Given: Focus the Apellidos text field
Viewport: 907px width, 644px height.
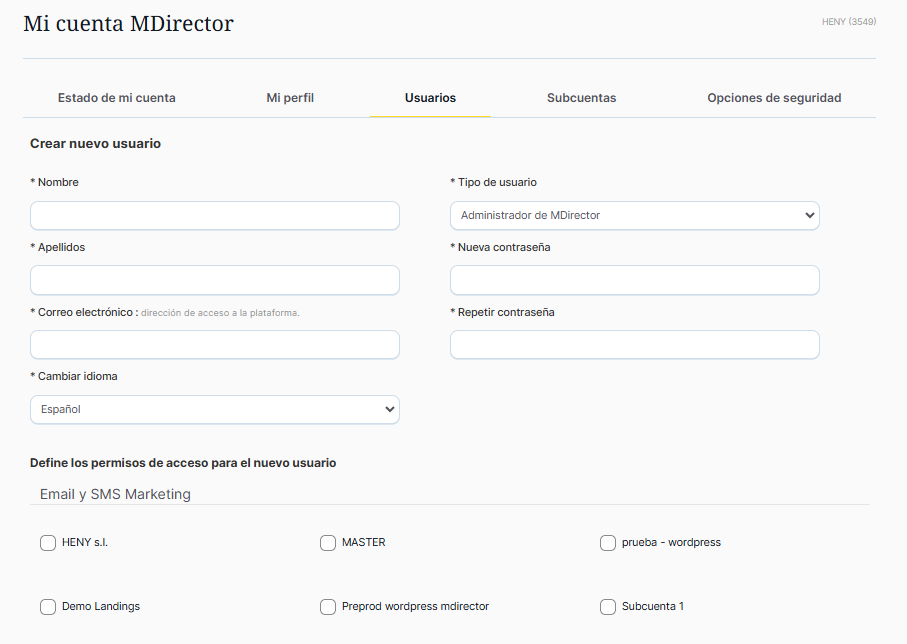Looking at the screenshot, I should (214, 281).
